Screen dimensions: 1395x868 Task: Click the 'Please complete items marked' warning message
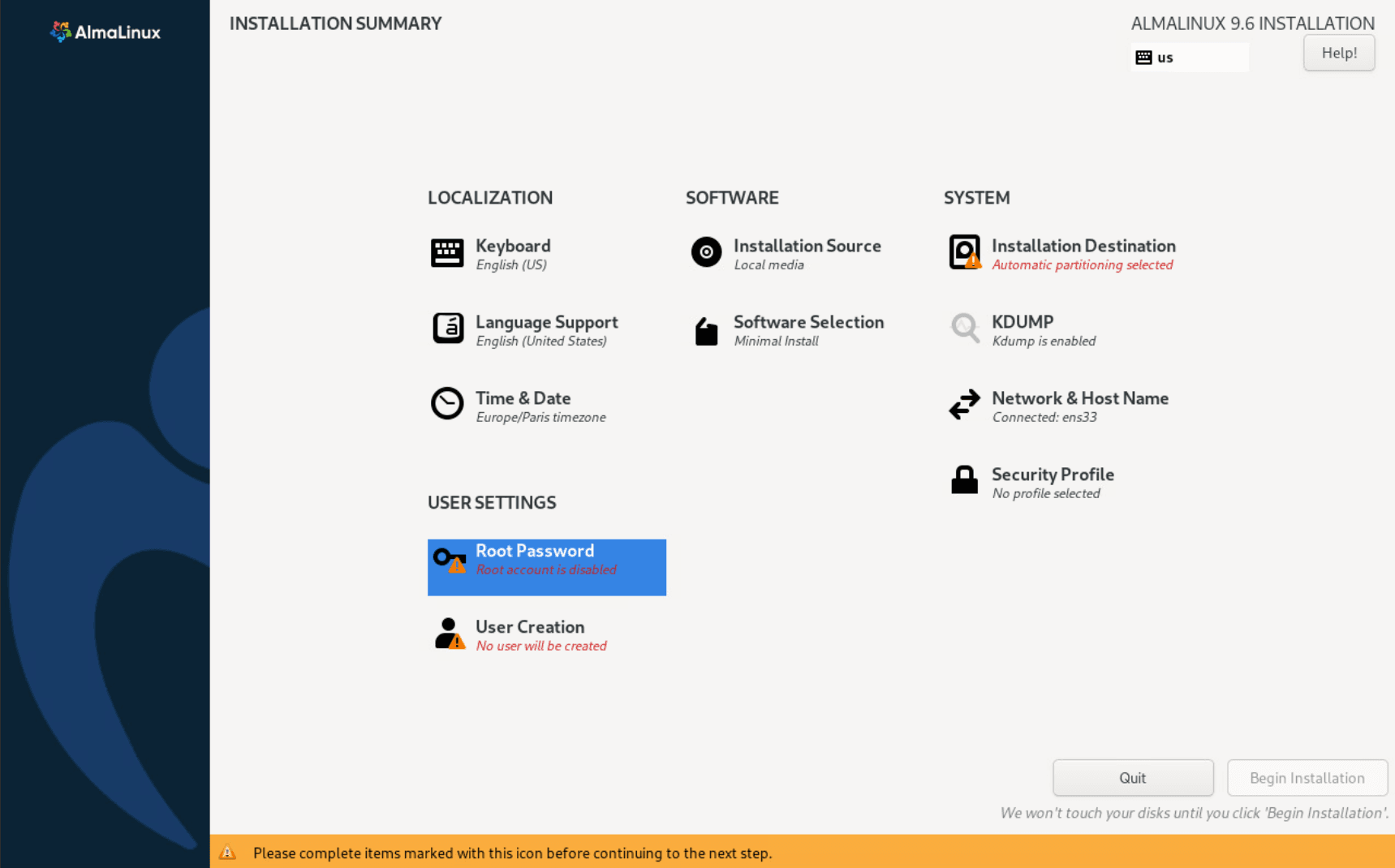(x=512, y=853)
